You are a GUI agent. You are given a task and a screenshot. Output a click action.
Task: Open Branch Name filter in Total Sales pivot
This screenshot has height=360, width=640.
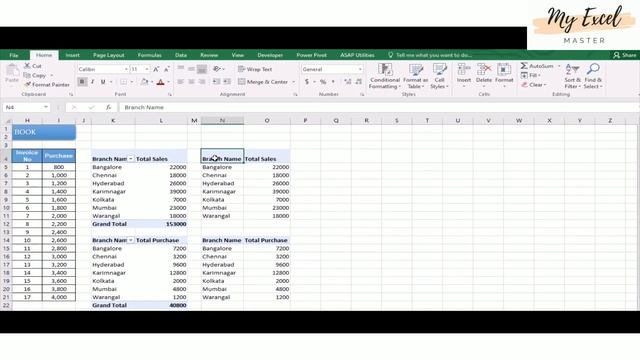[x=131, y=159]
